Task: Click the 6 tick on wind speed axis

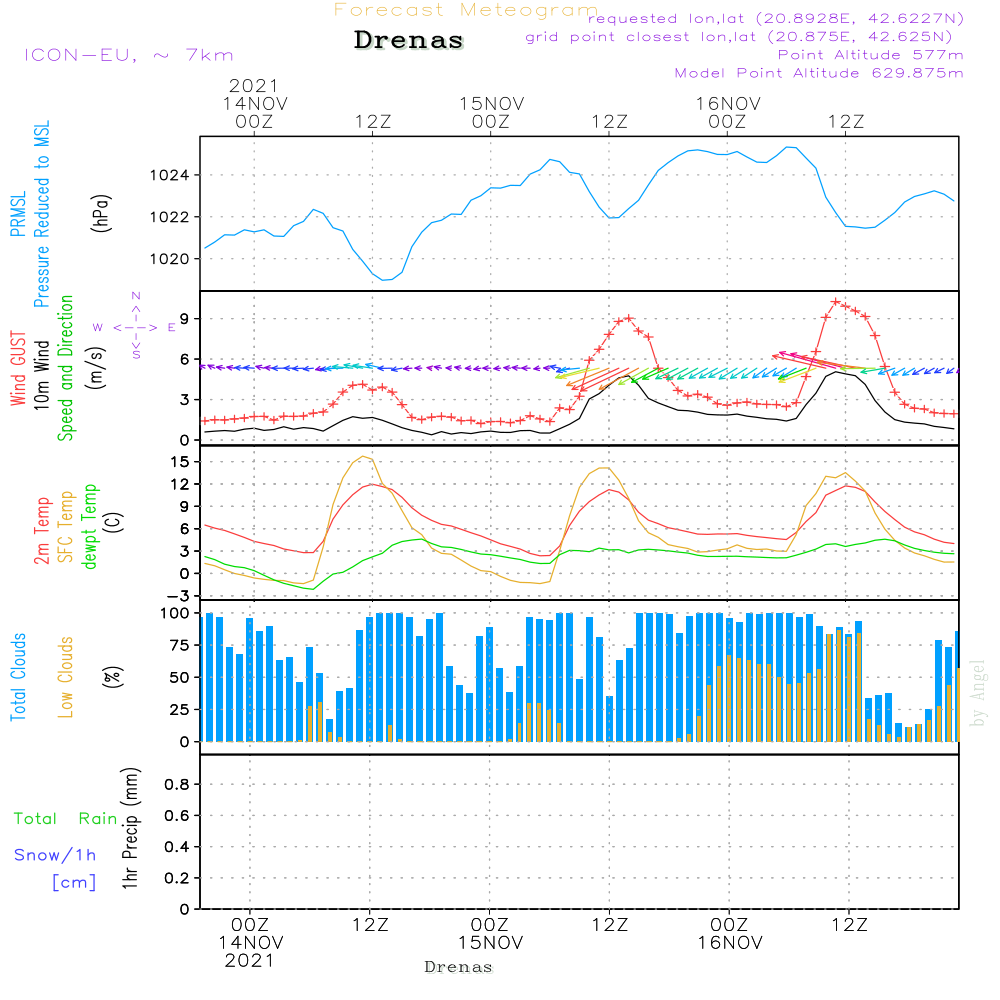Action: 184,360
